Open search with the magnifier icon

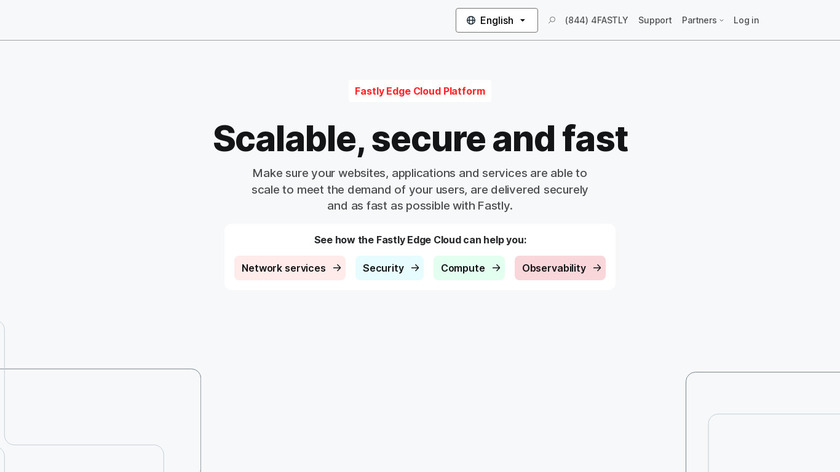pos(552,20)
